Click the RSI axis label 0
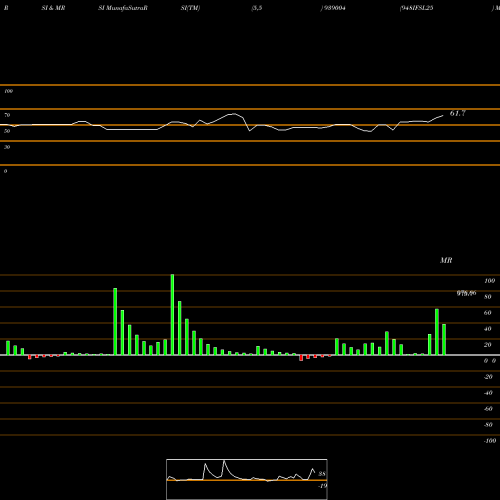The width and height of the screenshot is (500, 500). click(5, 171)
